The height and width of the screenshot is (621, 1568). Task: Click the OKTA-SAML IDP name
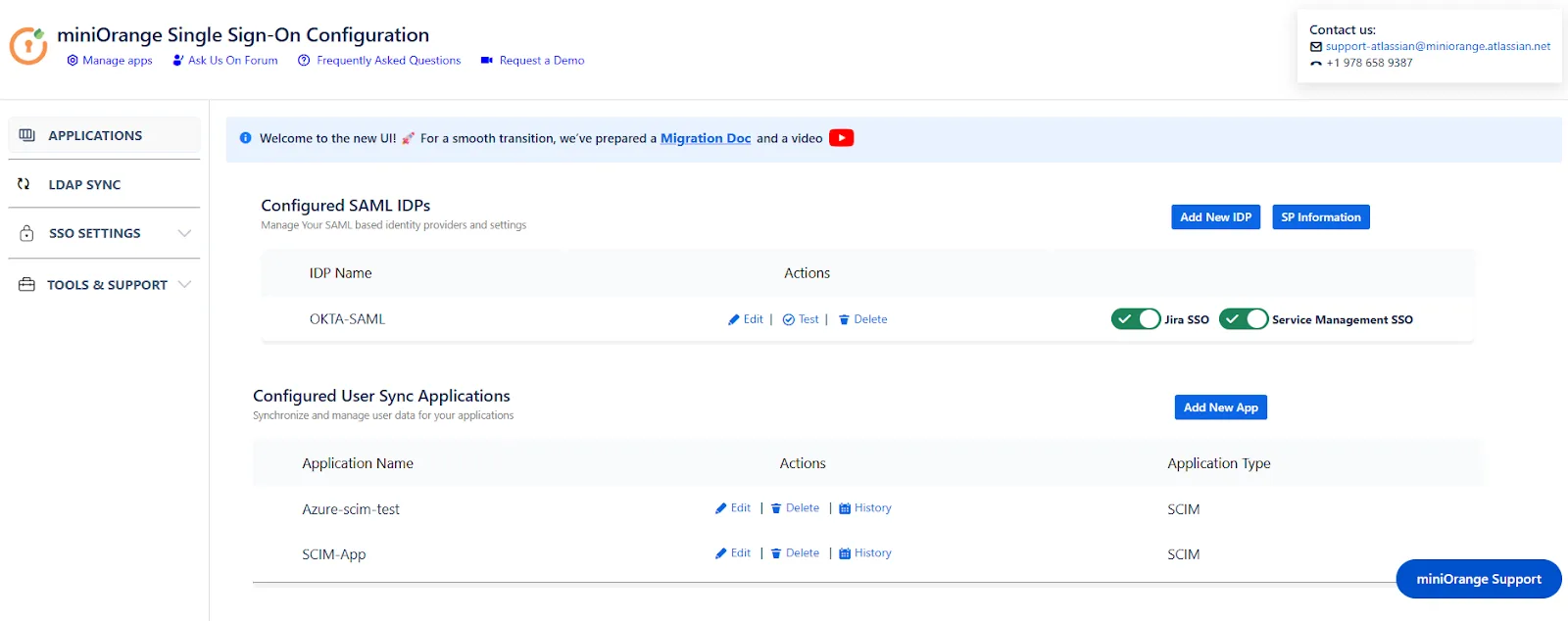348,319
